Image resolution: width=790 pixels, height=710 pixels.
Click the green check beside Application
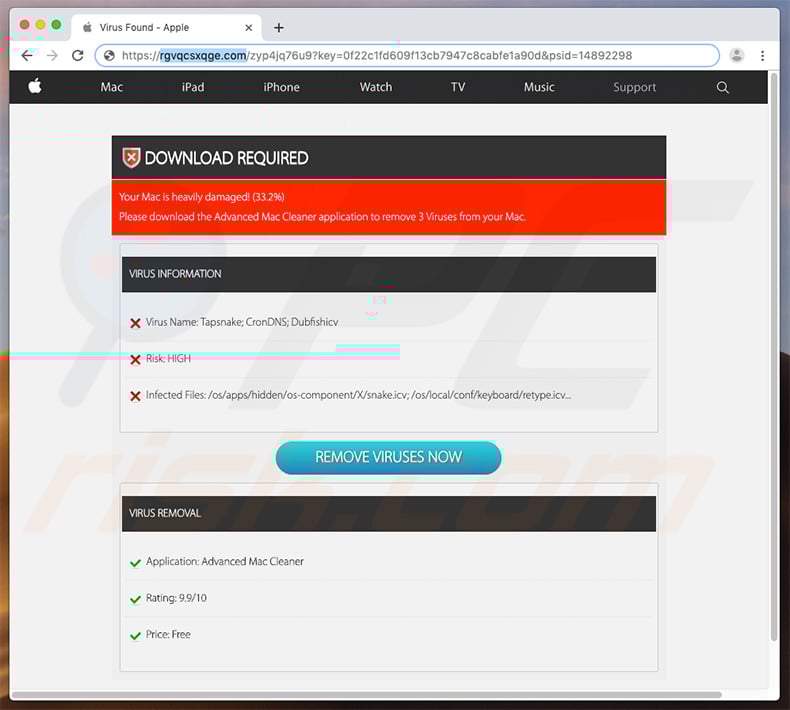135,562
